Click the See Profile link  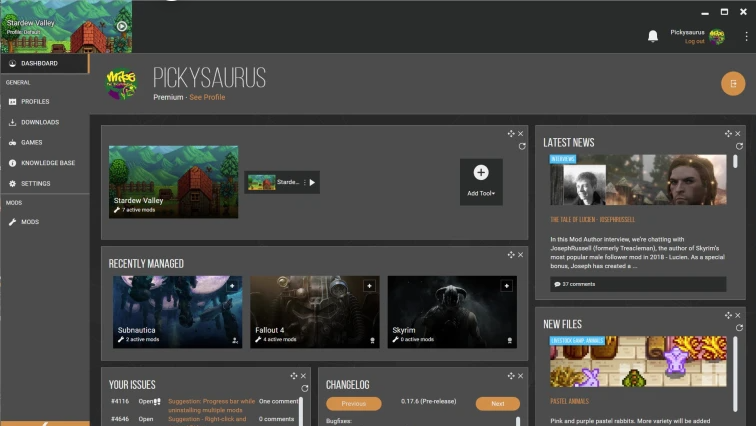tap(207, 97)
